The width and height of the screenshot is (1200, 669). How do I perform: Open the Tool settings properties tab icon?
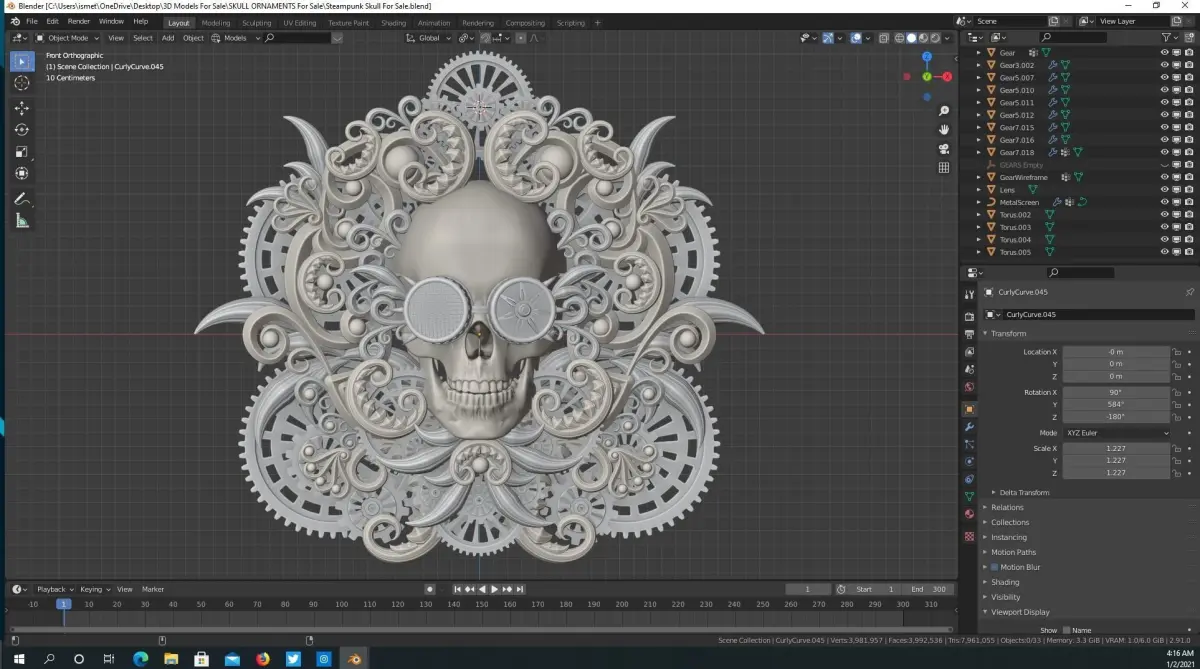969,295
